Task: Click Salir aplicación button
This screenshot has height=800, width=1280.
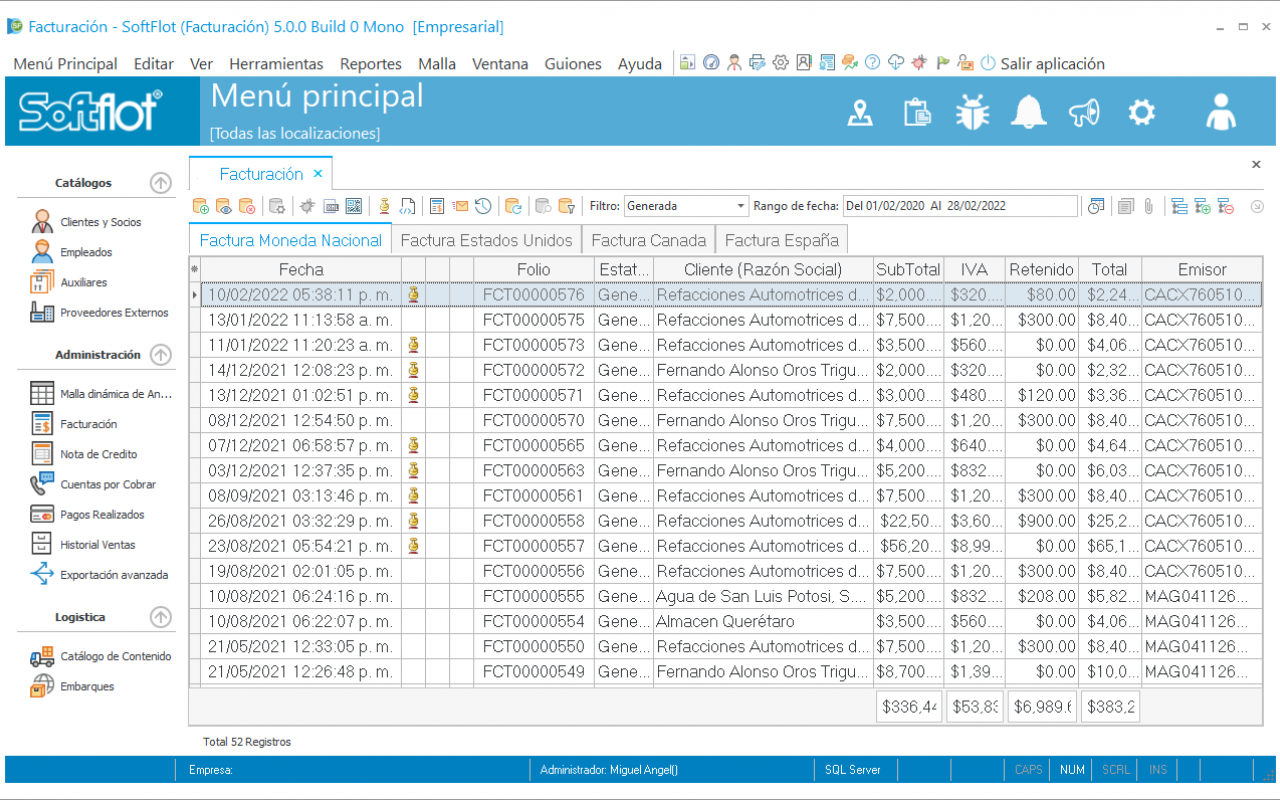Action: [1051, 64]
